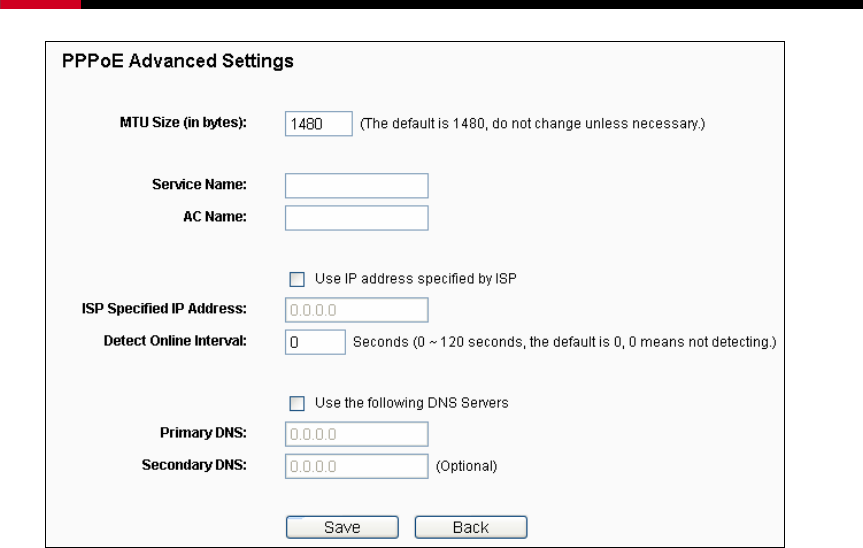The height and width of the screenshot is (548, 863).
Task: Click the Primary DNS label
Action: (203, 432)
